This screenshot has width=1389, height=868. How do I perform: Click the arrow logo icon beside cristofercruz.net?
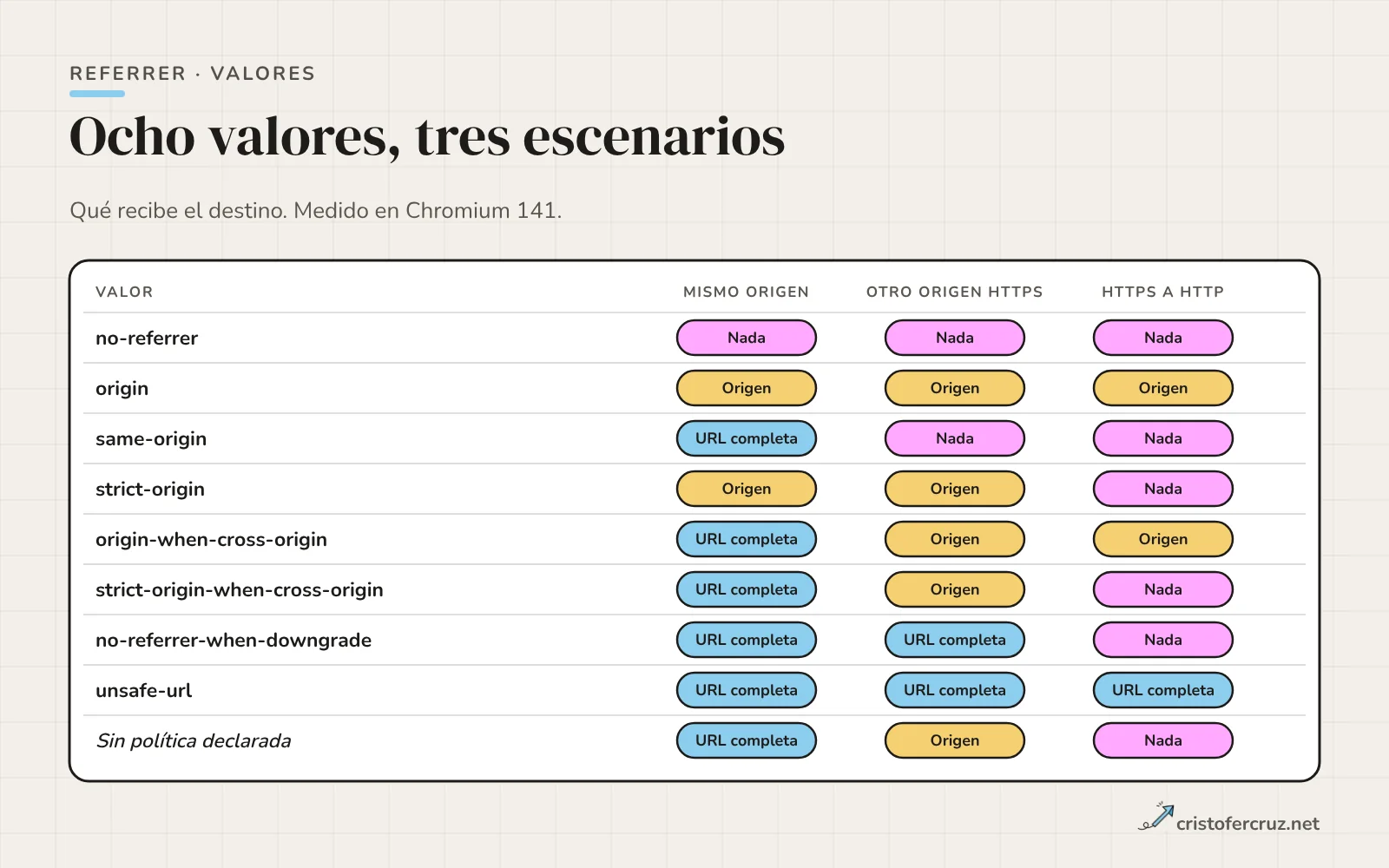(x=1155, y=817)
